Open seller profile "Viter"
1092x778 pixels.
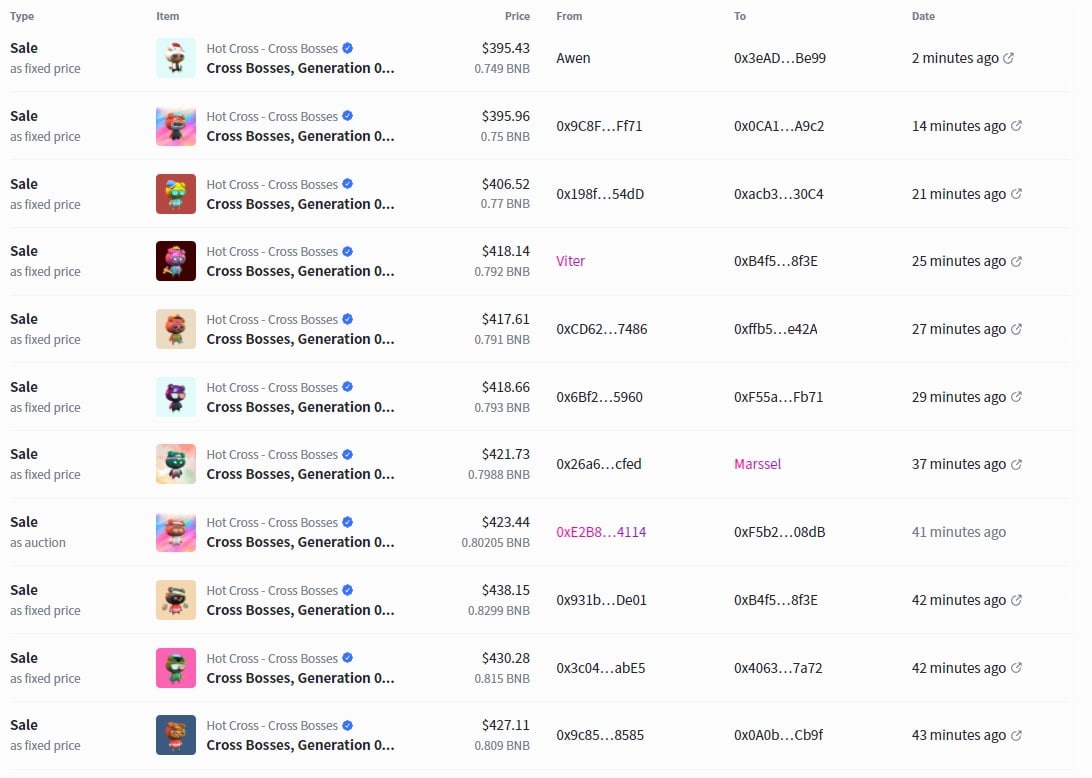[x=570, y=261]
